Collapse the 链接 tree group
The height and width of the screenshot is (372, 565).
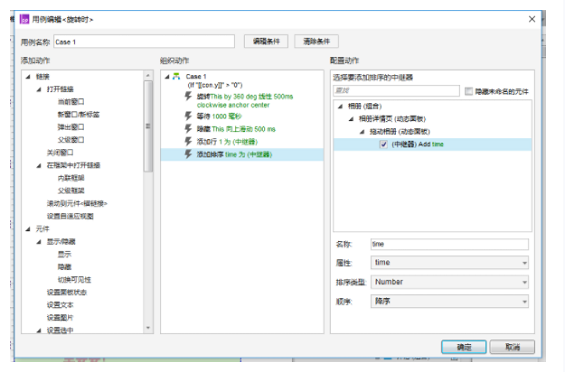28,76
